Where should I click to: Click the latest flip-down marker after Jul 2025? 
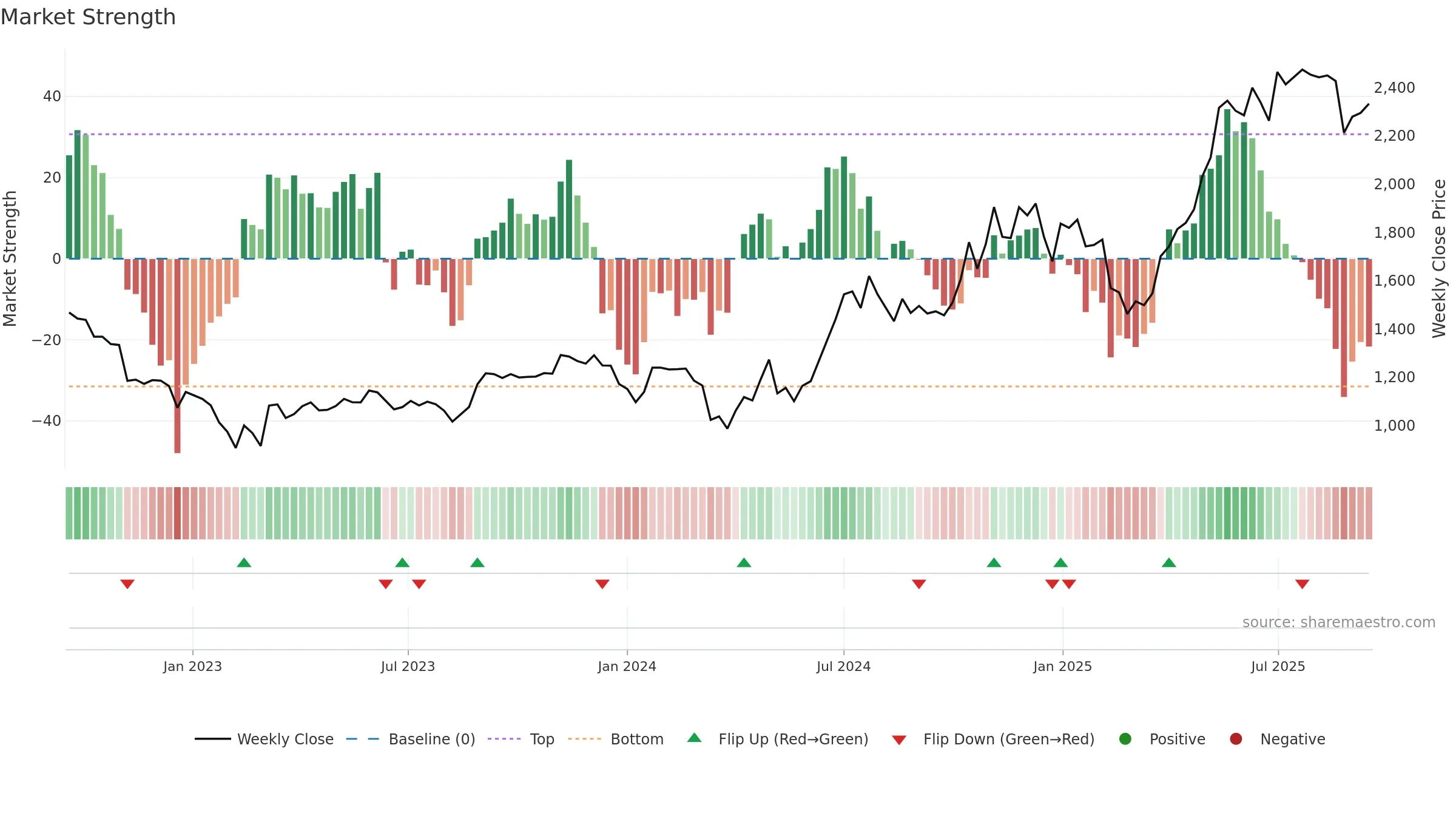coord(1303,584)
